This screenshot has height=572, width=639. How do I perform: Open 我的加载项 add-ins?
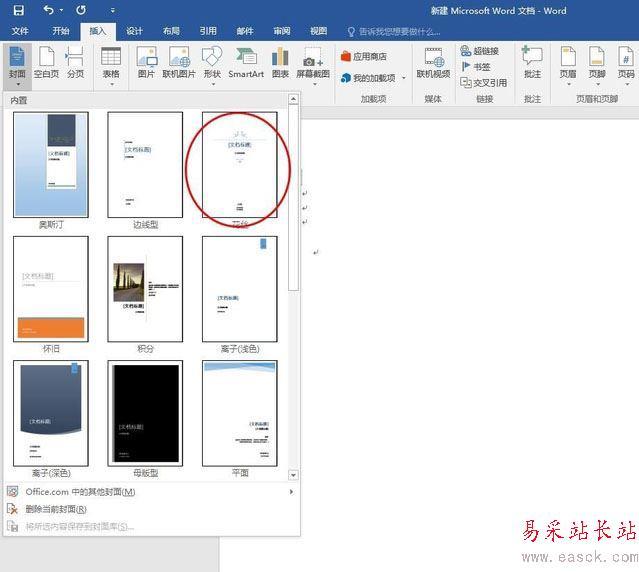point(368,78)
